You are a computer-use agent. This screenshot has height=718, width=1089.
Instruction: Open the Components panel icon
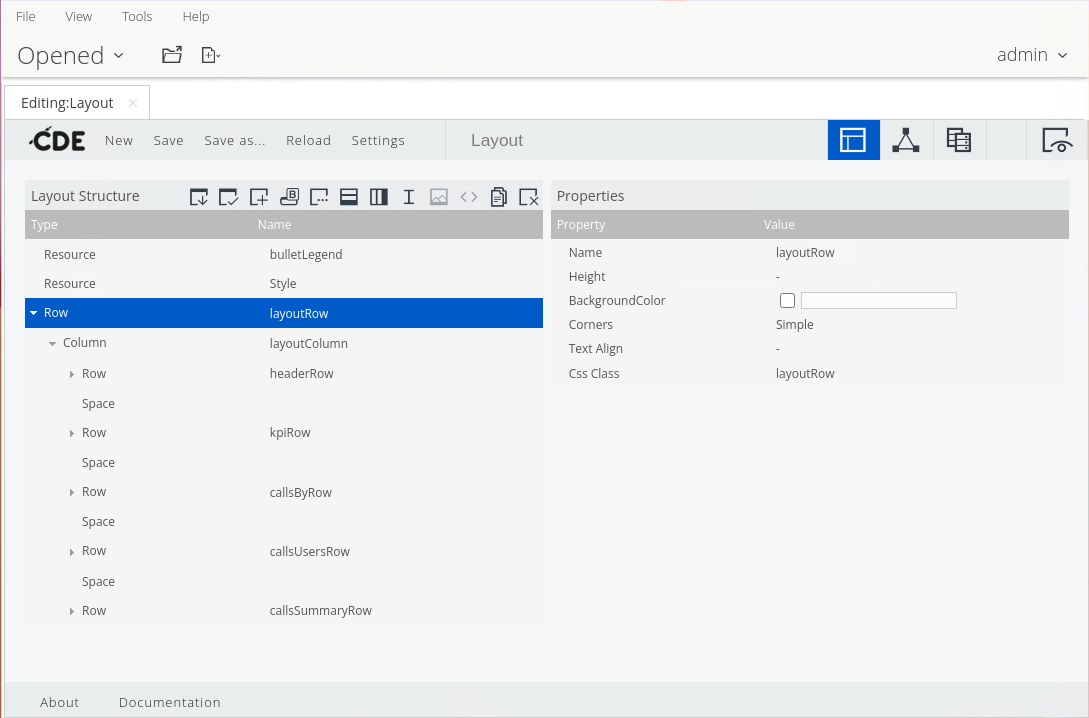point(906,140)
